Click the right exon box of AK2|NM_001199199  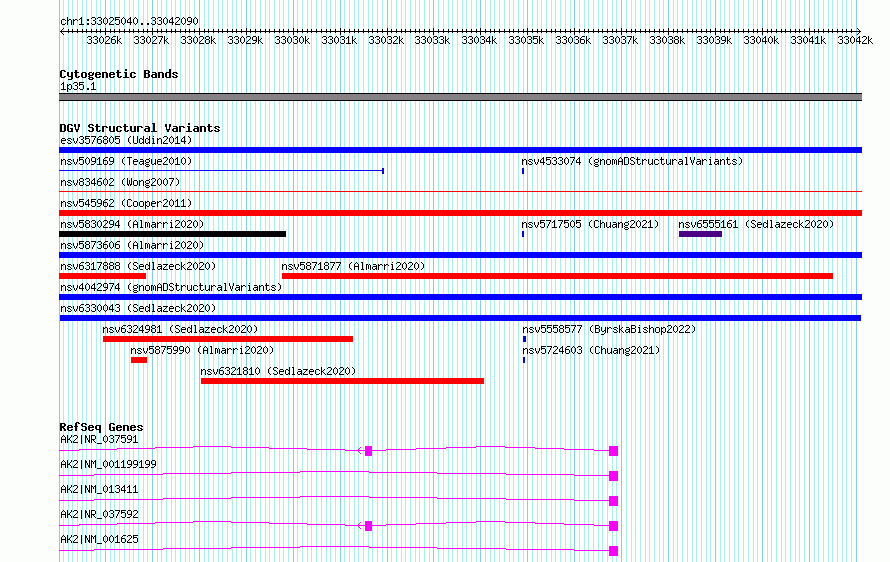point(613,476)
